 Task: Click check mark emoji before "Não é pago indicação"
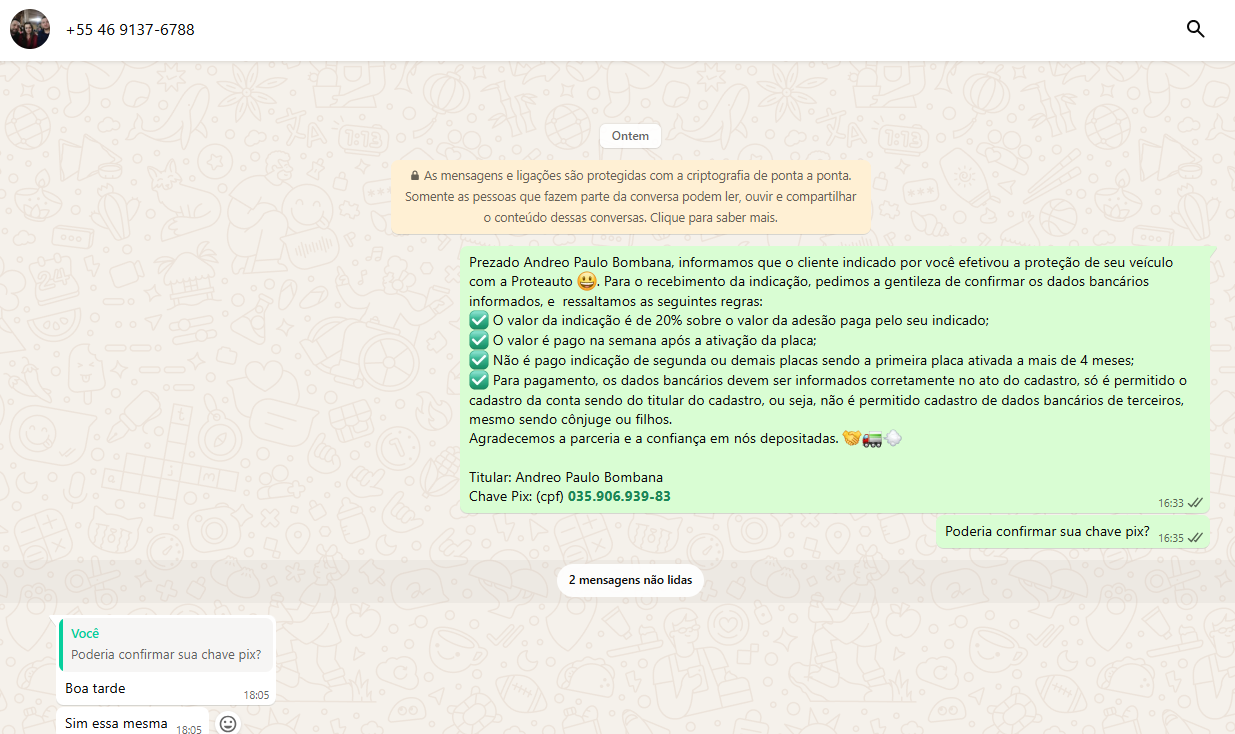tap(479, 360)
